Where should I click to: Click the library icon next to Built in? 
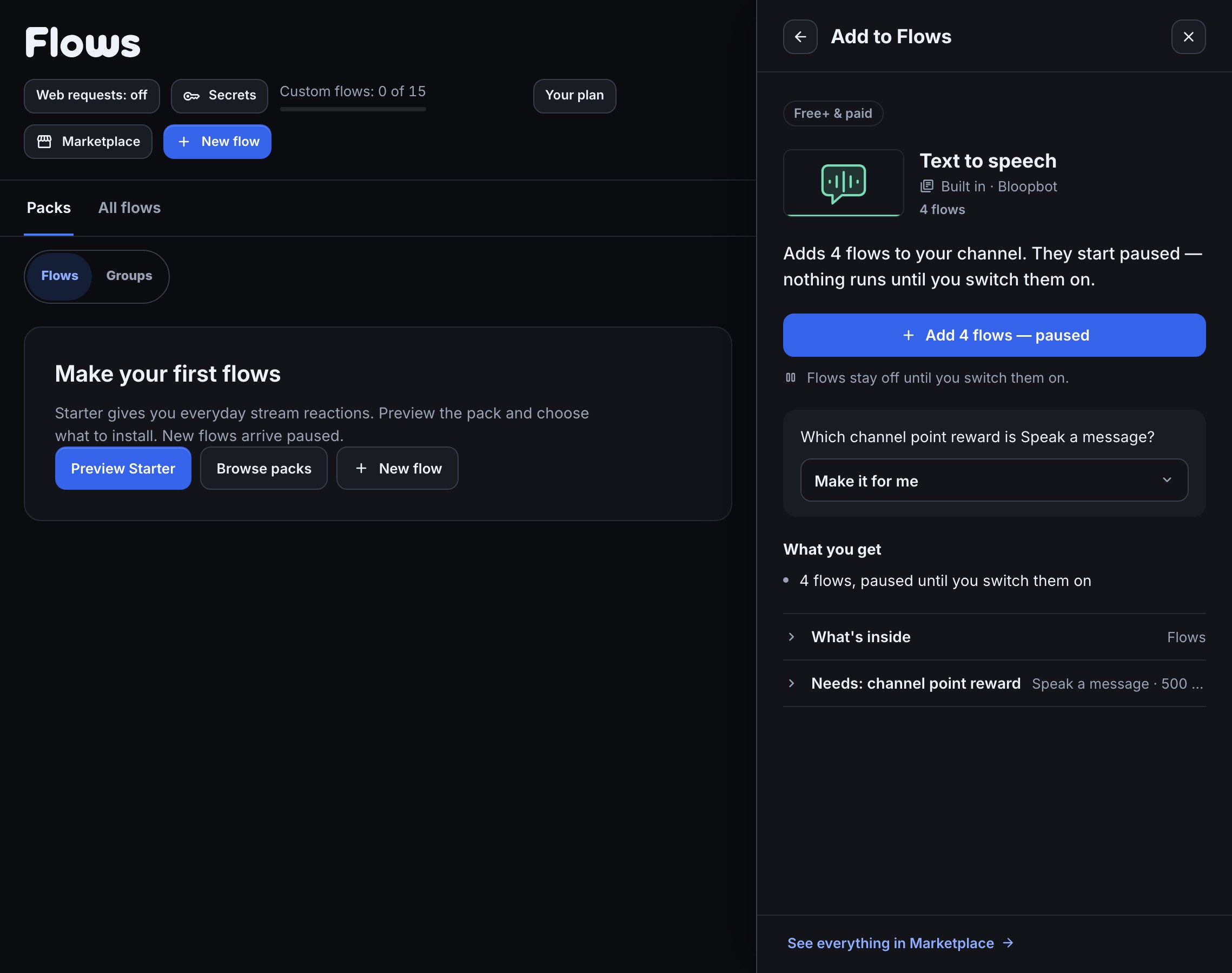coord(926,186)
